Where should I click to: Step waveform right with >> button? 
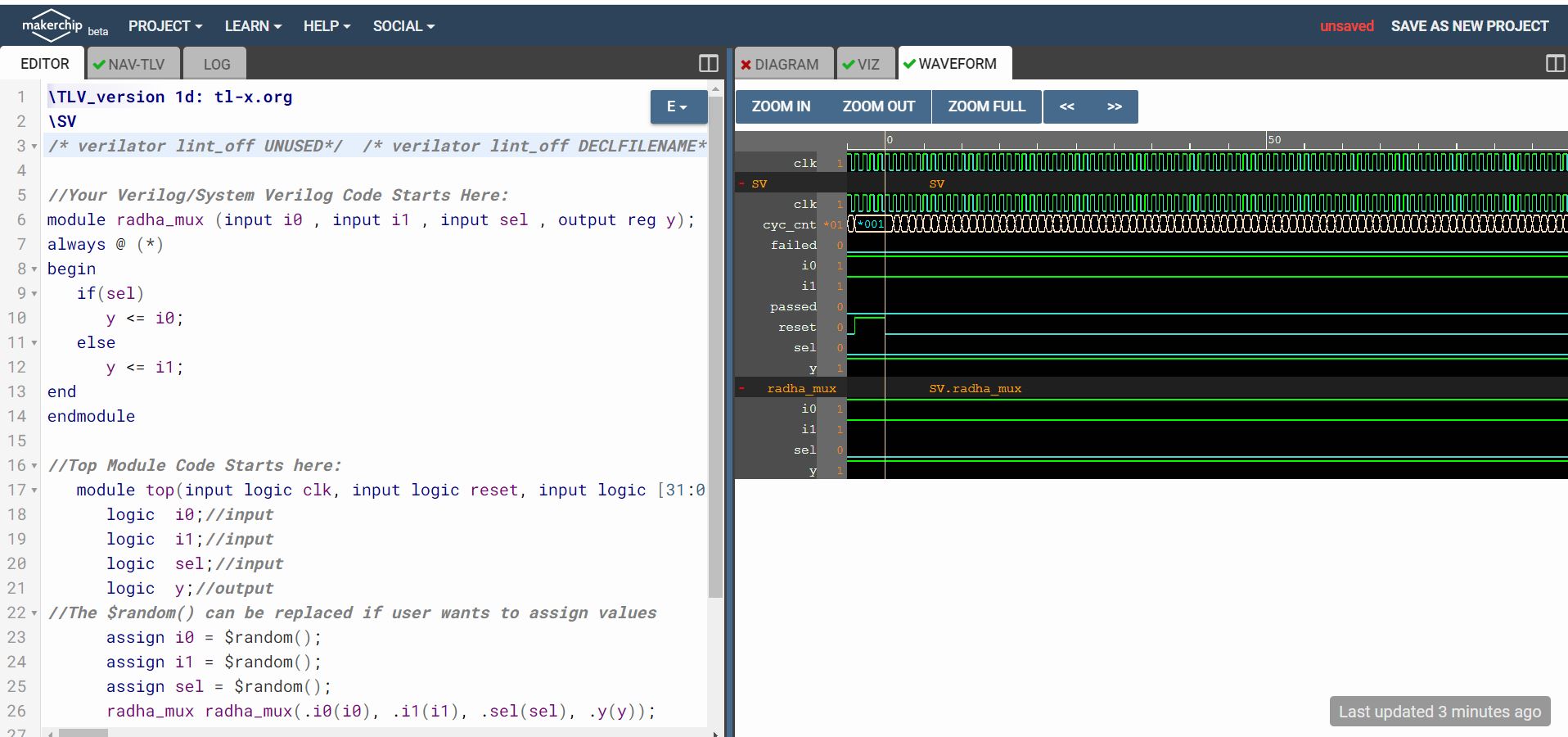(x=1115, y=106)
